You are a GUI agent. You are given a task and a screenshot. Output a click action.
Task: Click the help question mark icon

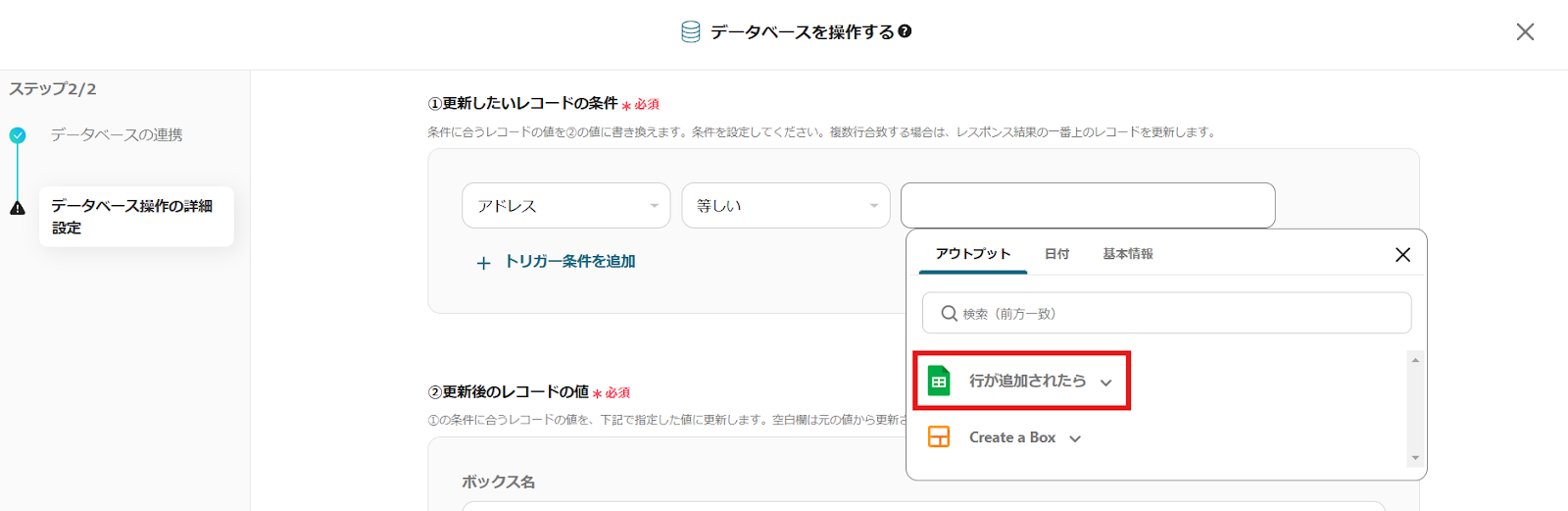905,31
